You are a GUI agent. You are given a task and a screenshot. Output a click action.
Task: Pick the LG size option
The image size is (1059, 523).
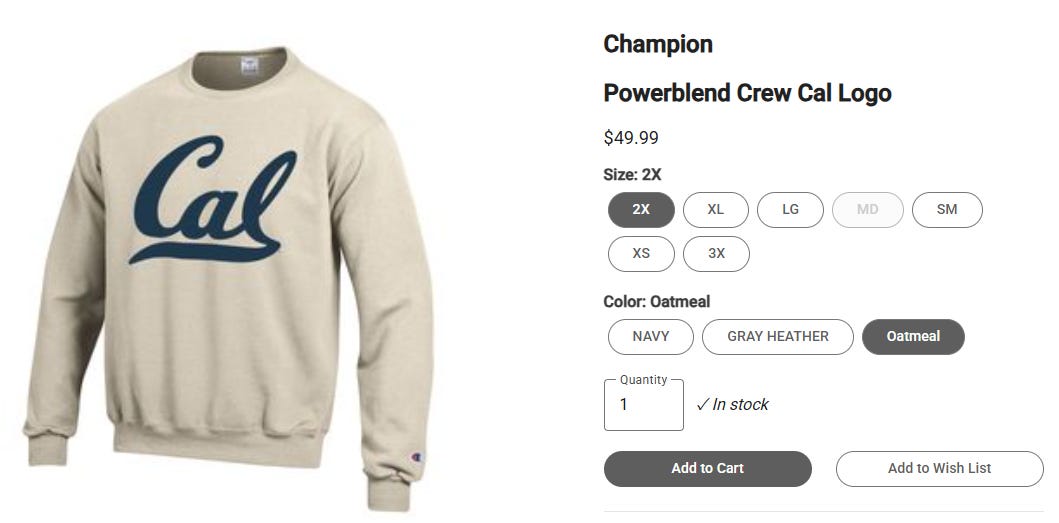[x=790, y=209]
